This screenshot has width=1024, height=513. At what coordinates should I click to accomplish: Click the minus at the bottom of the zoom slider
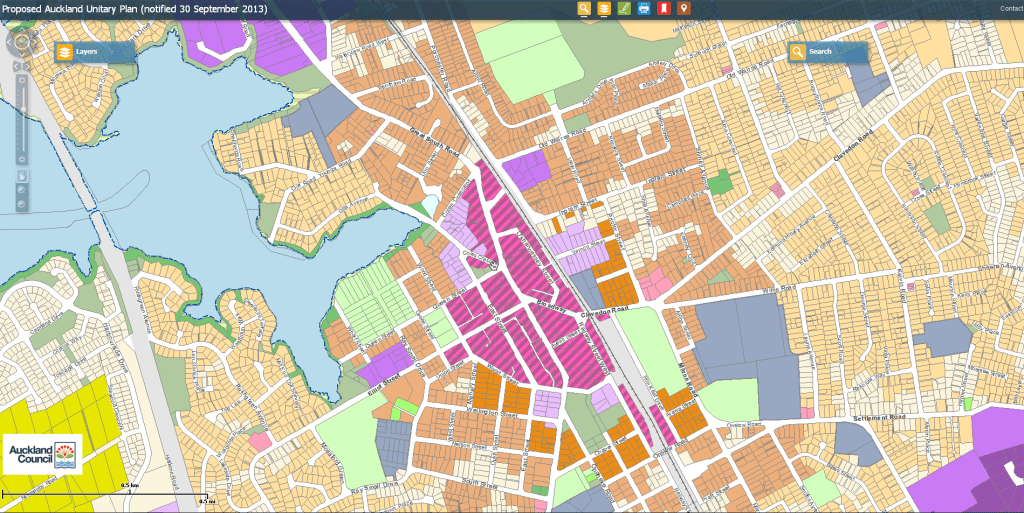click(22, 160)
